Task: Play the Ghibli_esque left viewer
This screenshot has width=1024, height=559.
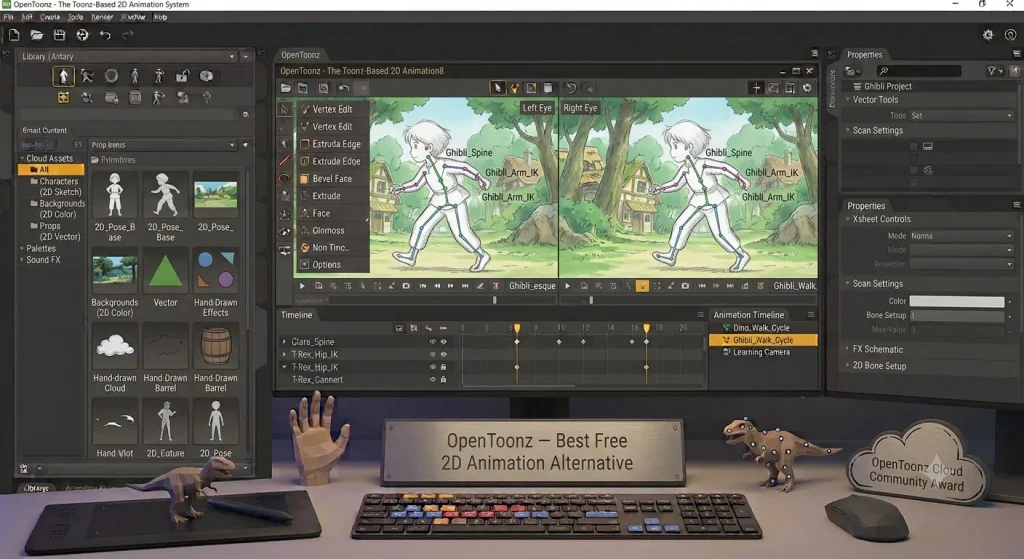Action: 302,286
